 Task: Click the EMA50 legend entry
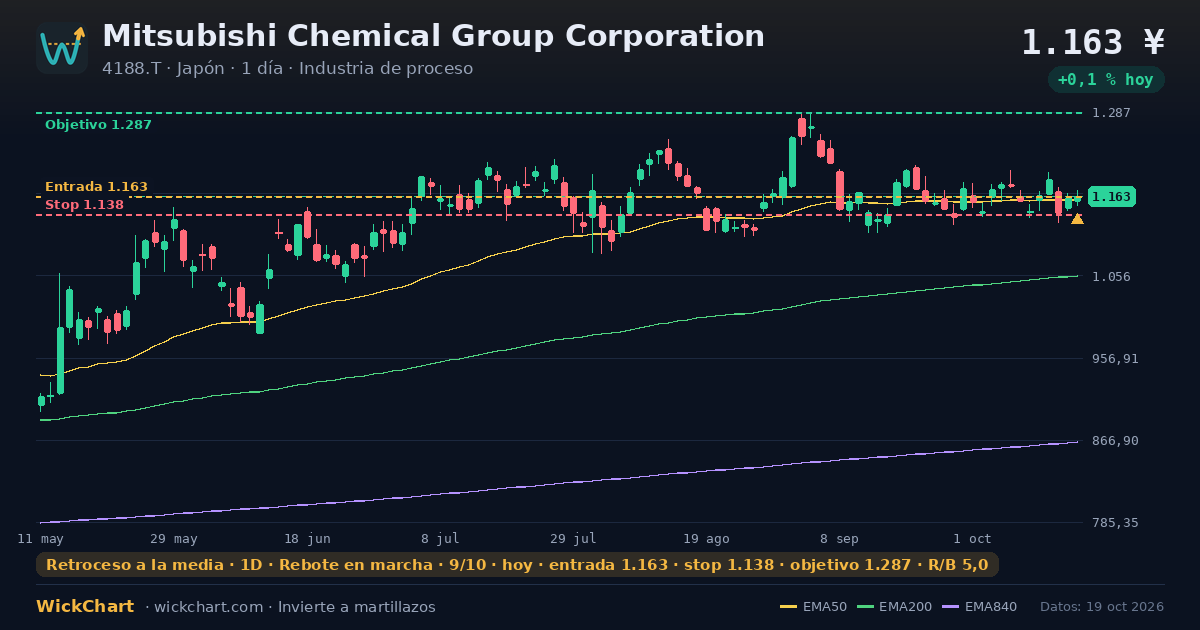click(813, 607)
